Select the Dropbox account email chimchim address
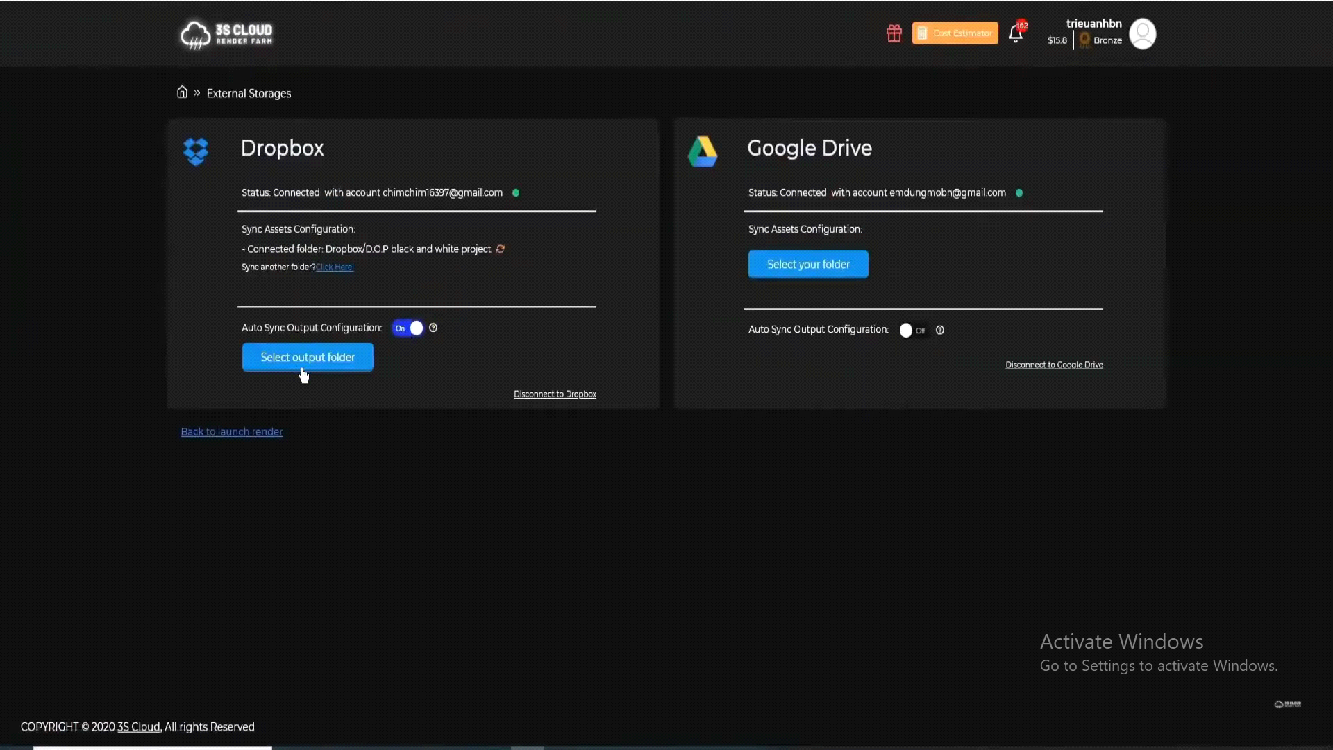The height and width of the screenshot is (750, 1333). point(443,193)
